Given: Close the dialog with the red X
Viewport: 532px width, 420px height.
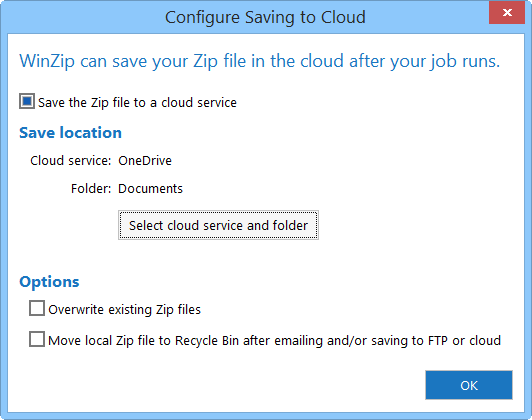Looking at the screenshot, I should coord(507,13).
